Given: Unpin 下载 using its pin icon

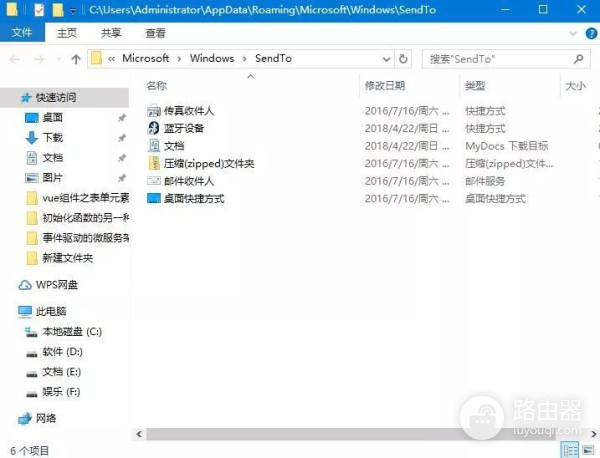Looking at the screenshot, I should point(122,138).
